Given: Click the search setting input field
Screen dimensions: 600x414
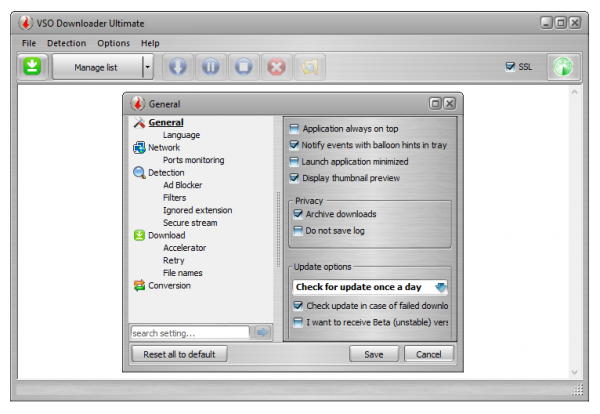Looking at the screenshot, I should 190,333.
